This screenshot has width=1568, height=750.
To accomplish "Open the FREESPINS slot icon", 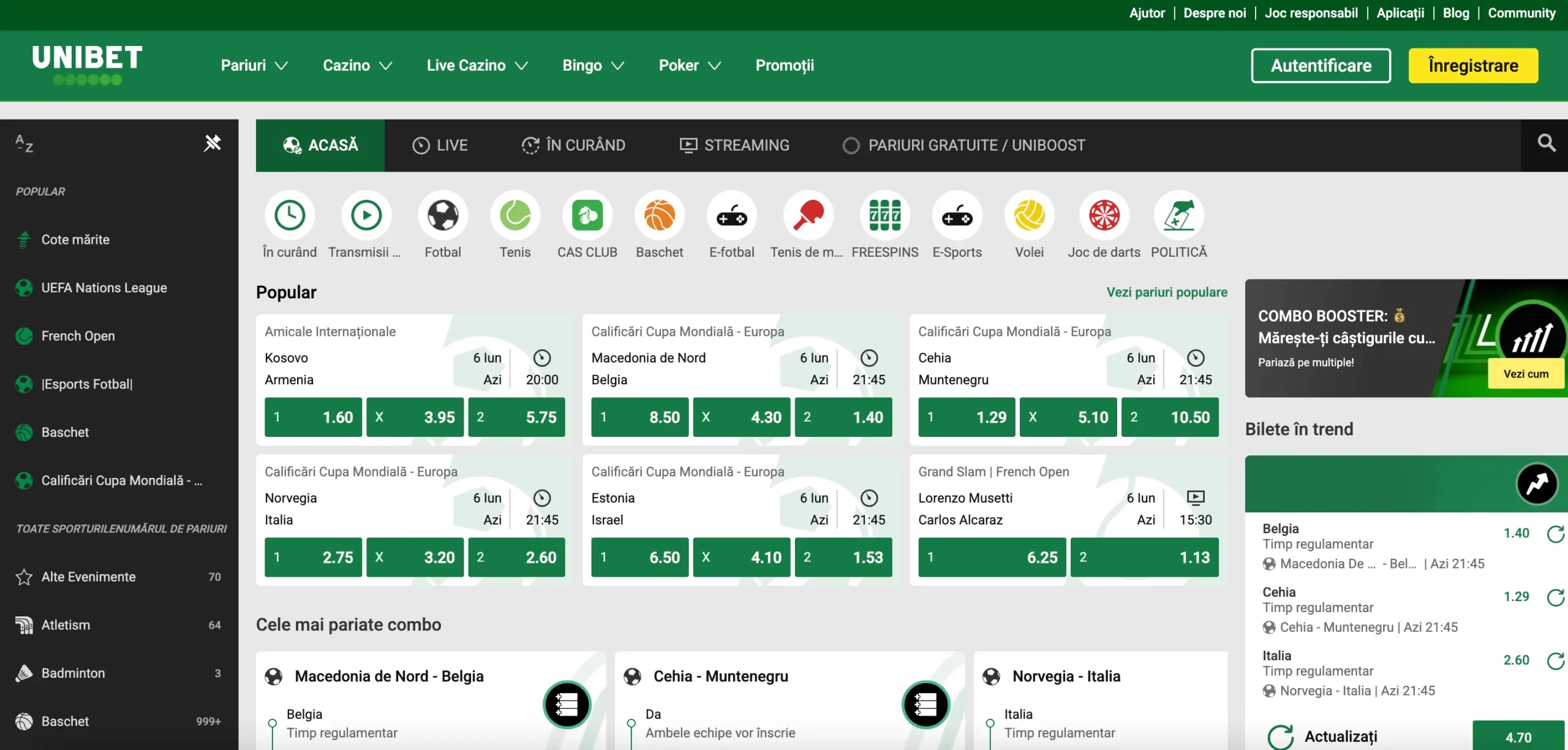I will [885, 215].
